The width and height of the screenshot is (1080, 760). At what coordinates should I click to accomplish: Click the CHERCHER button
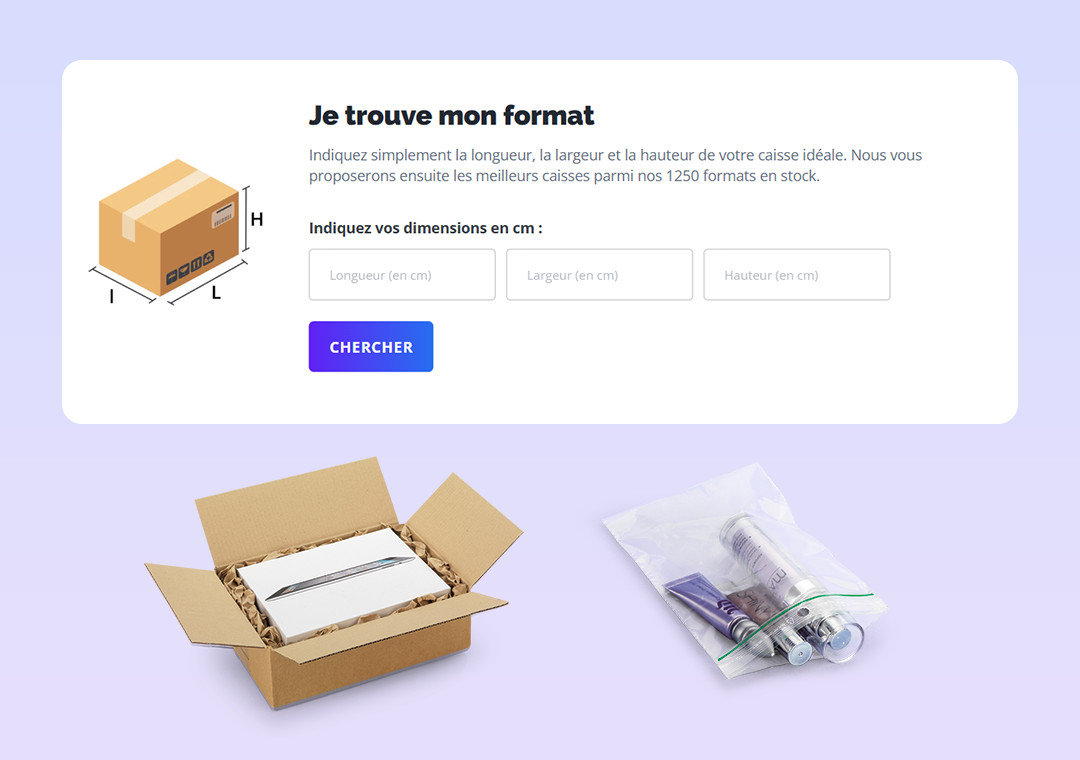[371, 347]
